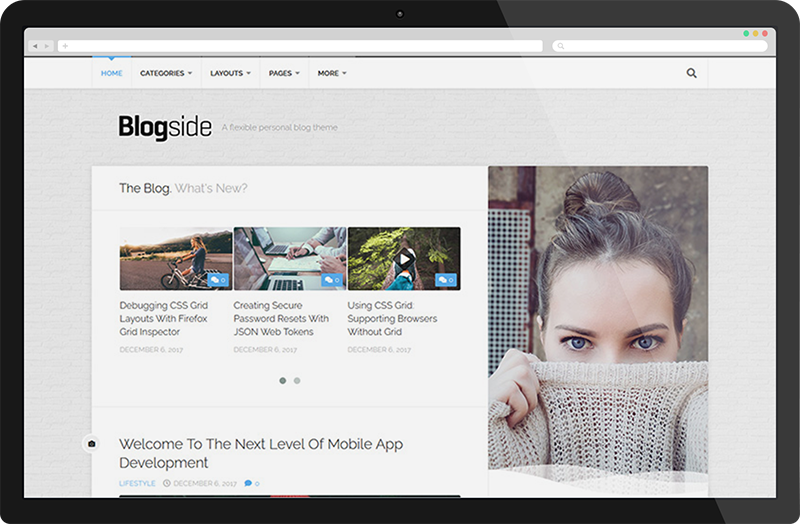The image size is (800, 524).
Task: Select the first carousel pagination dot
Action: pyautogui.click(x=283, y=380)
